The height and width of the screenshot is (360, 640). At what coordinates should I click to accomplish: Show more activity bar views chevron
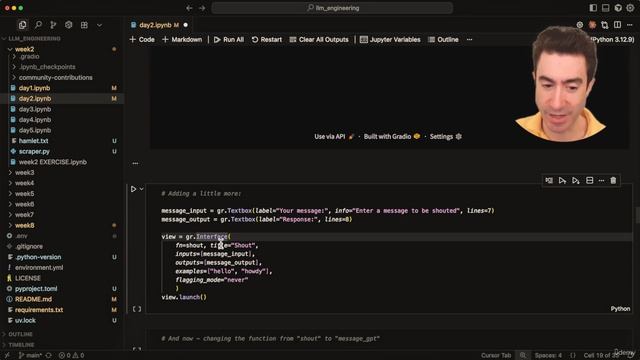click(99, 25)
